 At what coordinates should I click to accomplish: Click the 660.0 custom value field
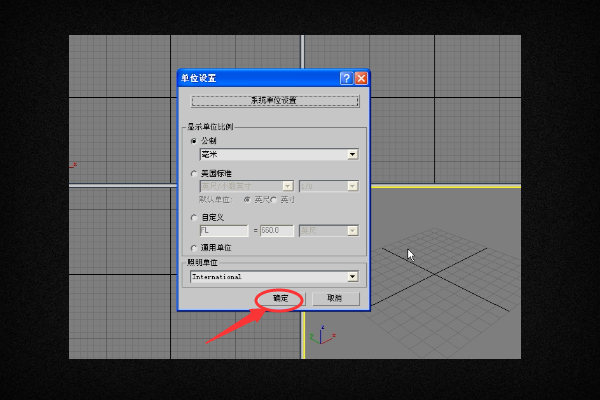coord(277,230)
